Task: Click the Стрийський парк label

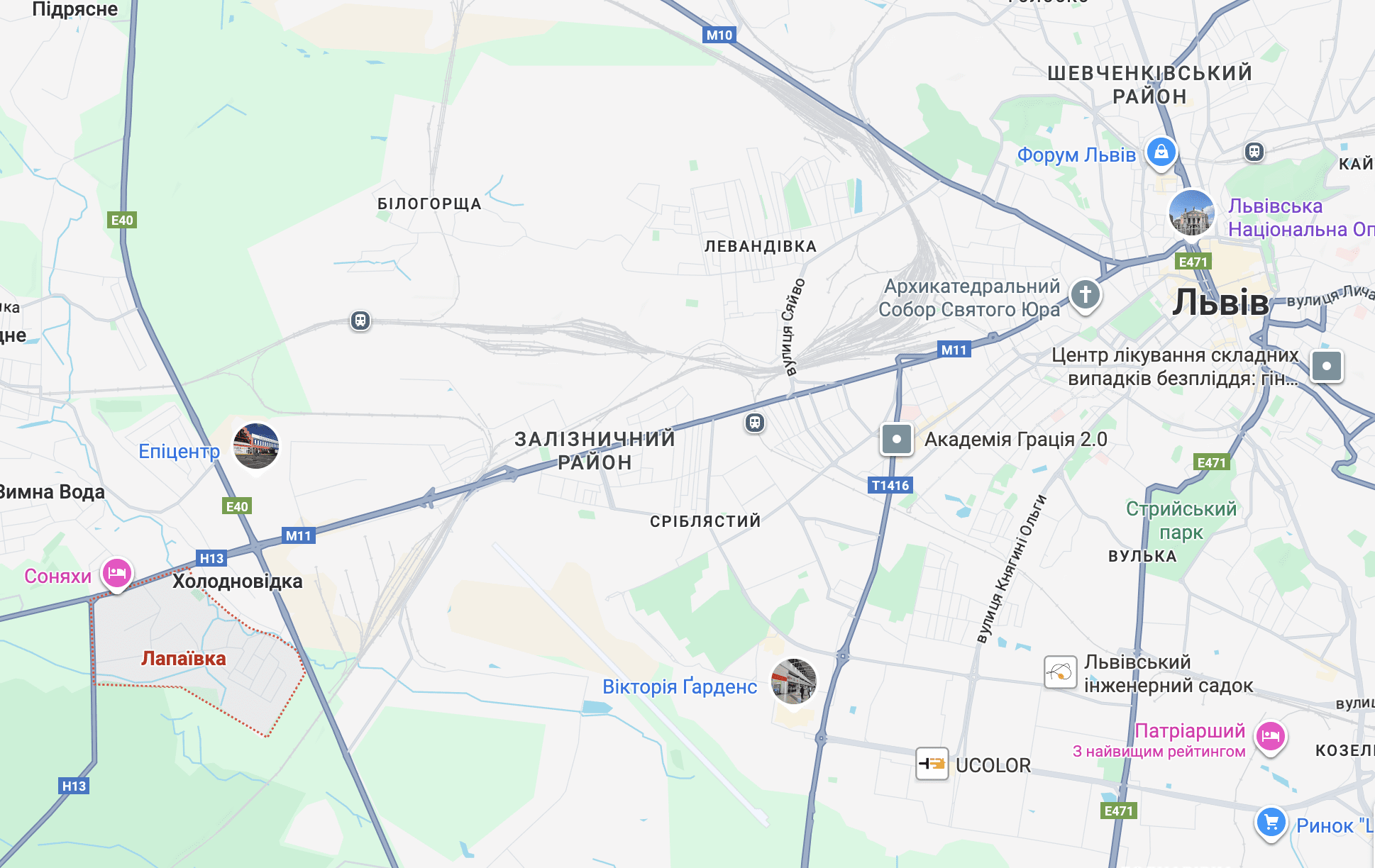Action: (x=1181, y=521)
